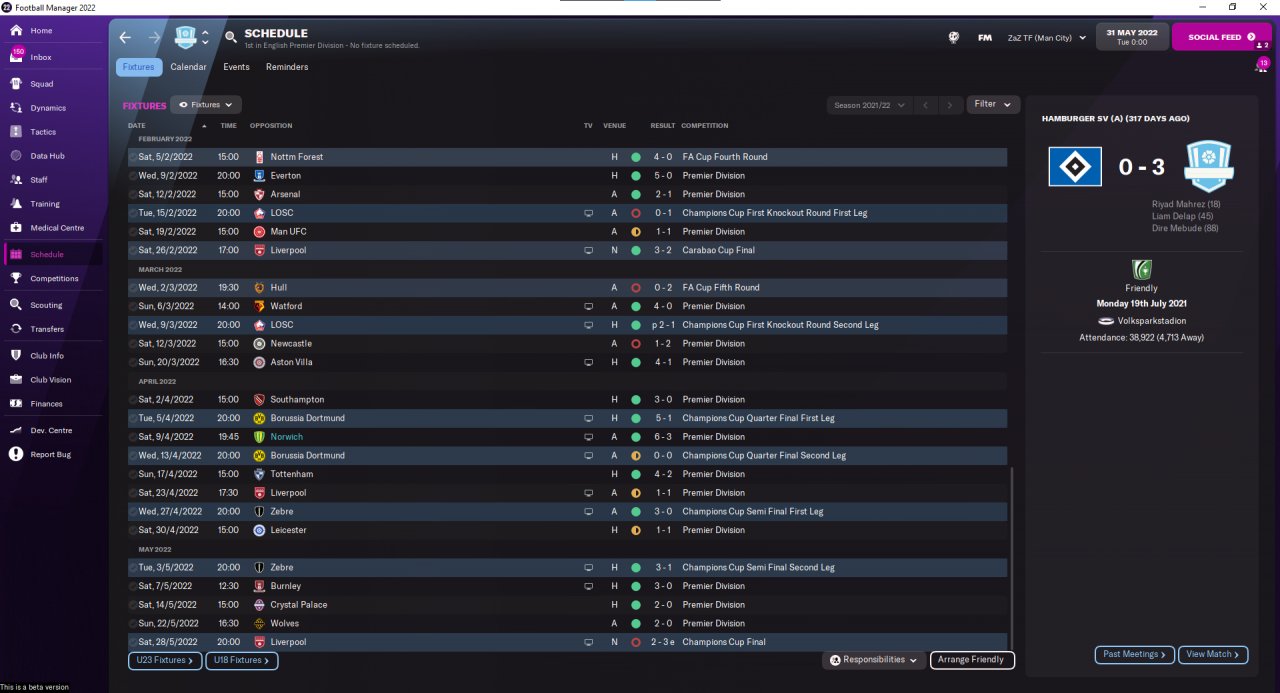Open the Fixtures view dropdown
1280x693 pixels.
(206, 104)
